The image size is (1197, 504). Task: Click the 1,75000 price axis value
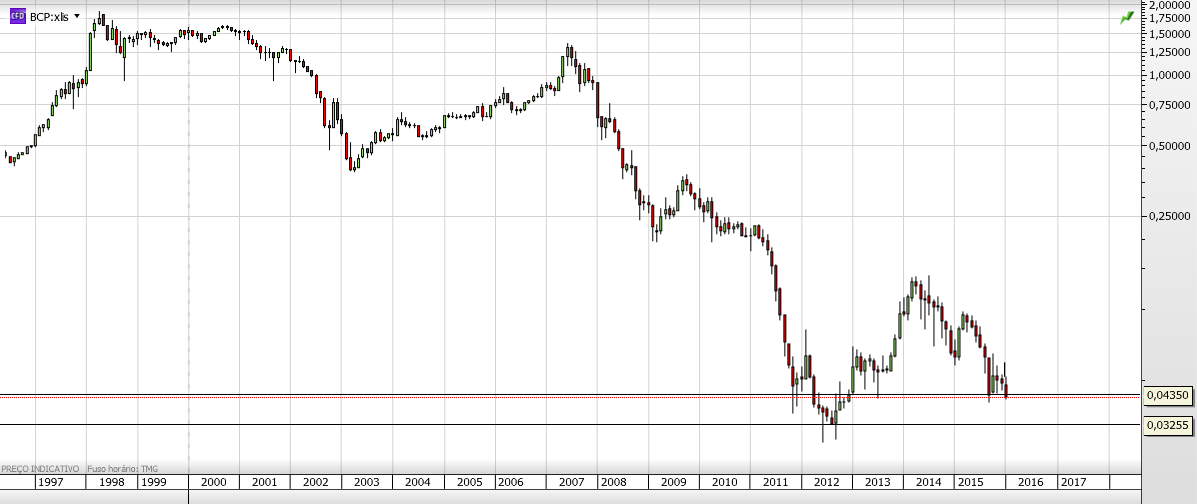1169,18
